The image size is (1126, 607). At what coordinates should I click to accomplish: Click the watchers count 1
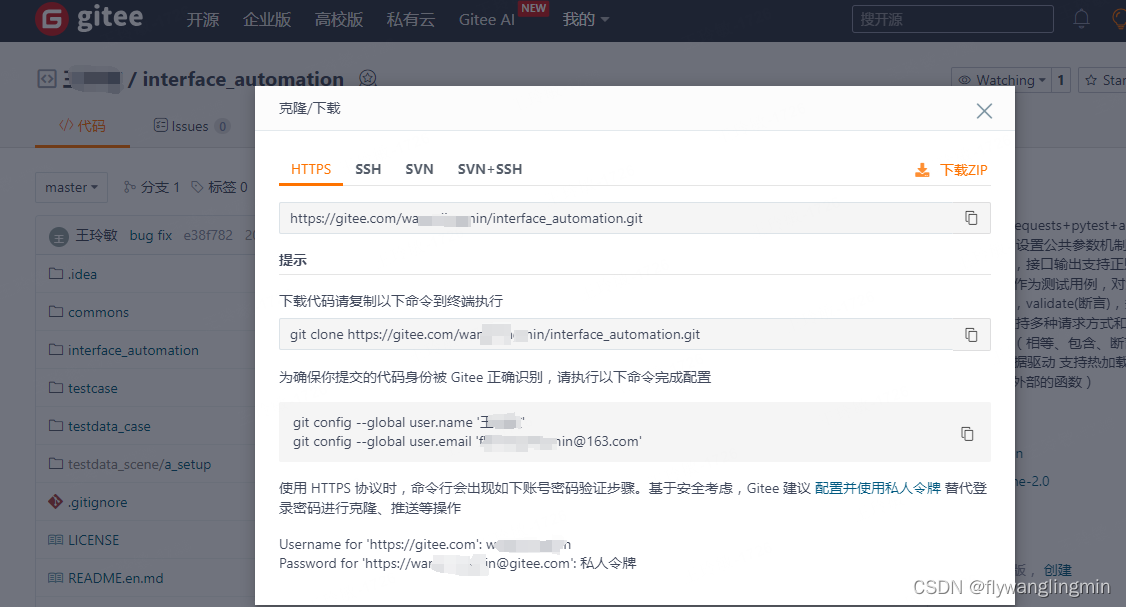click(1061, 80)
